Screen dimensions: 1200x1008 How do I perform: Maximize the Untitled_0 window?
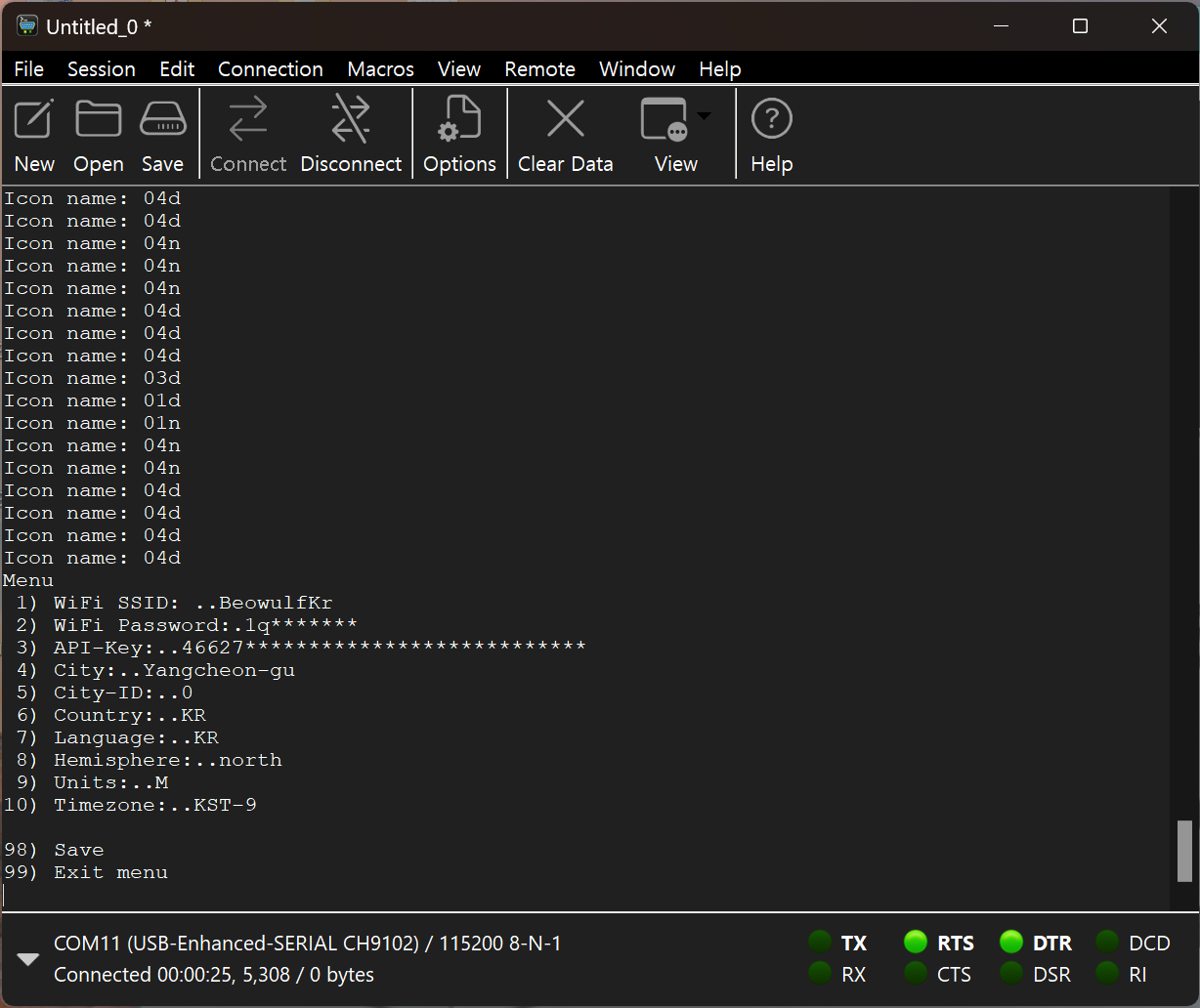coord(1080,26)
